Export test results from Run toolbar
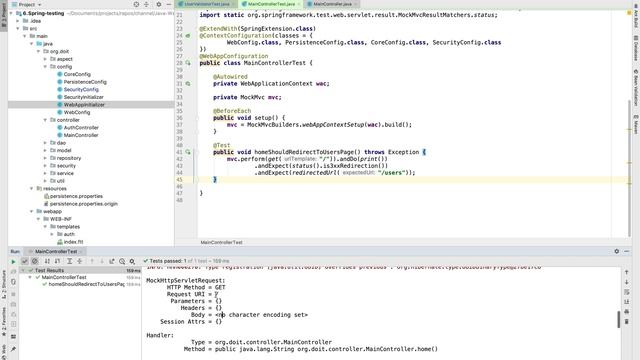 coord(111,261)
